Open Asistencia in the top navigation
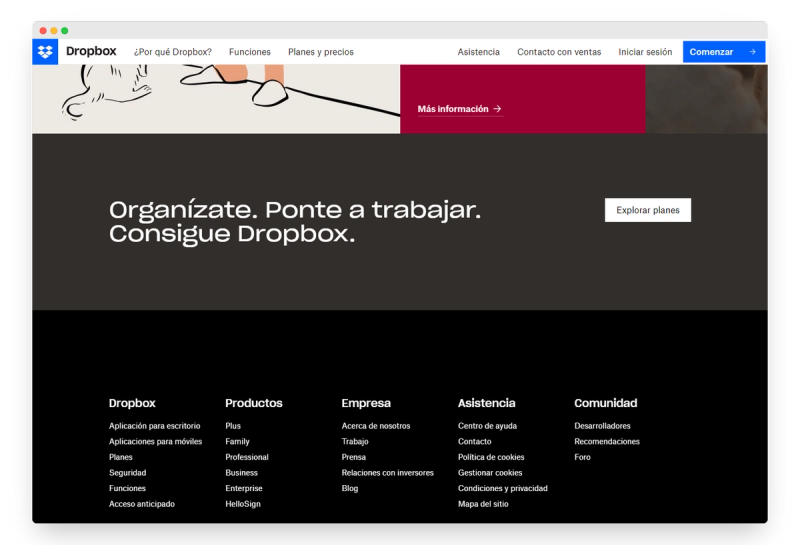800x545 pixels. [479, 52]
